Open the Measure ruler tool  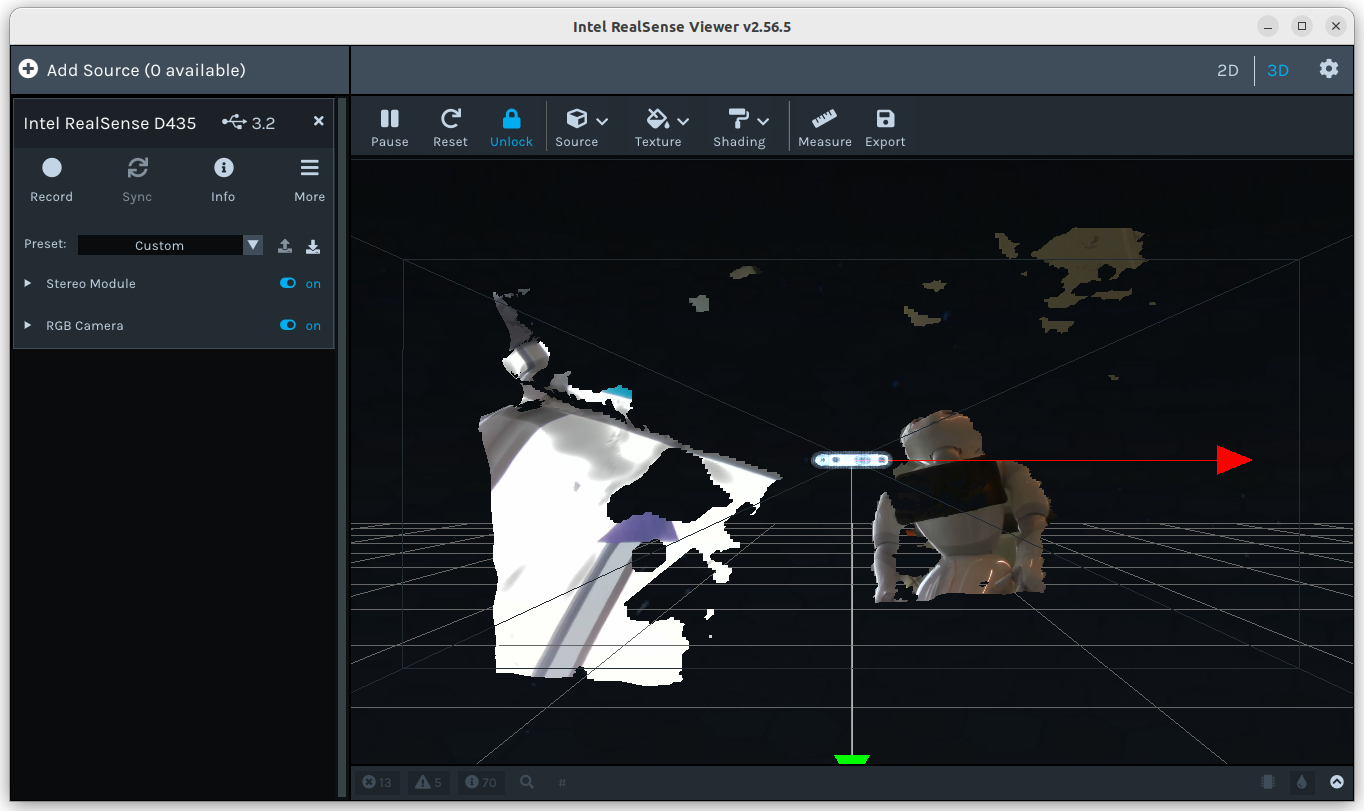tap(824, 127)
